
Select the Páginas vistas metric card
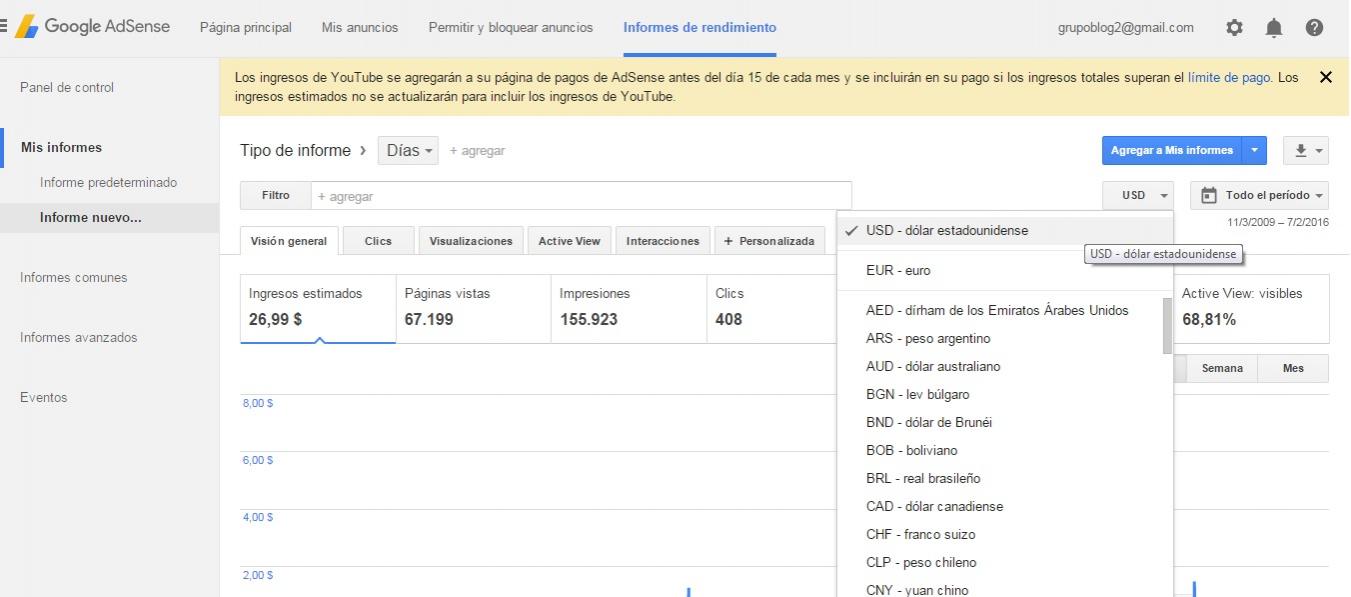click(474, 309)
